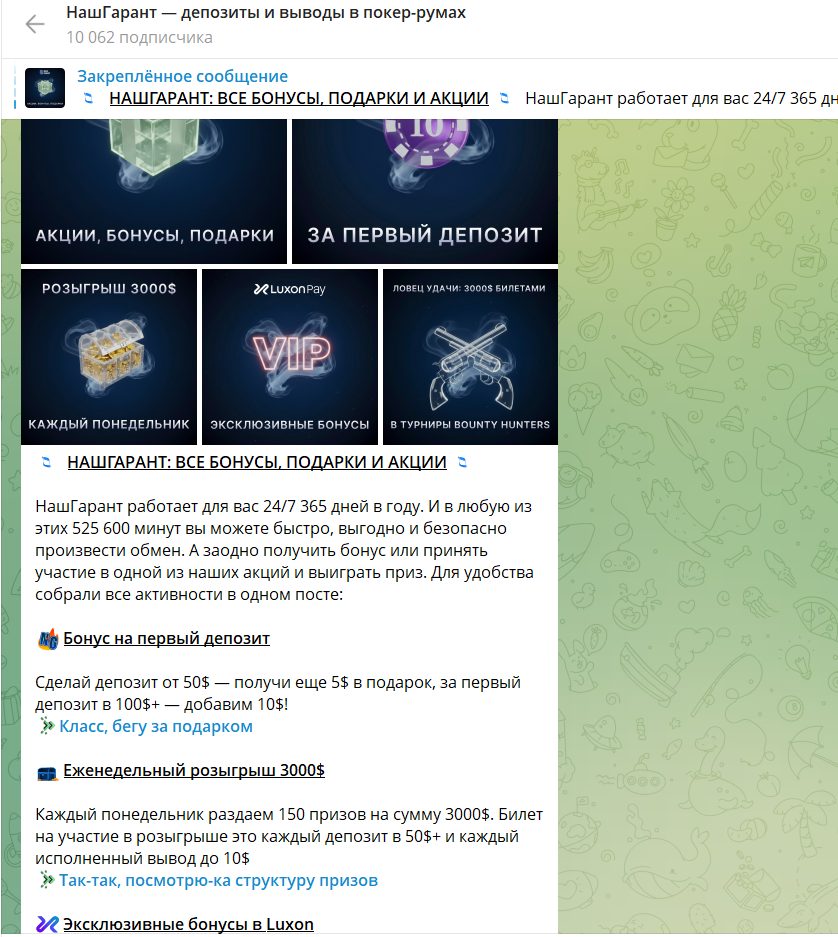
Task: Open the 'АКЦИИ, БОНУСЫ, ПОДАРКИ' image
Action: [x=154, y=191]
